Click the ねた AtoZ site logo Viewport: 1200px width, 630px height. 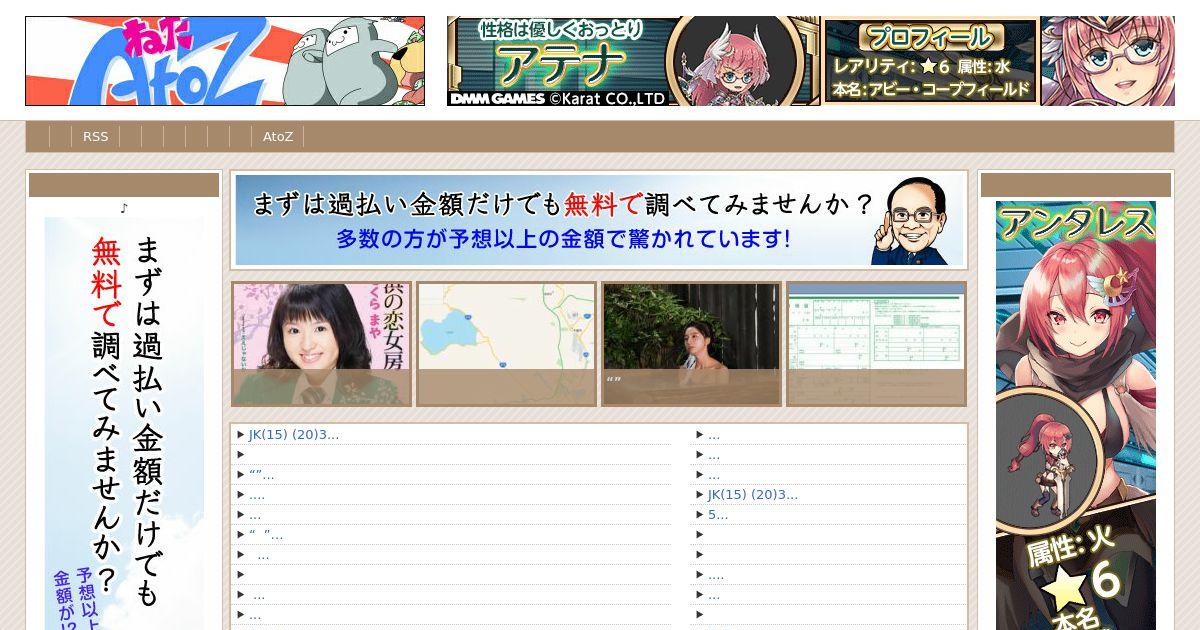[x=225, y=61]
